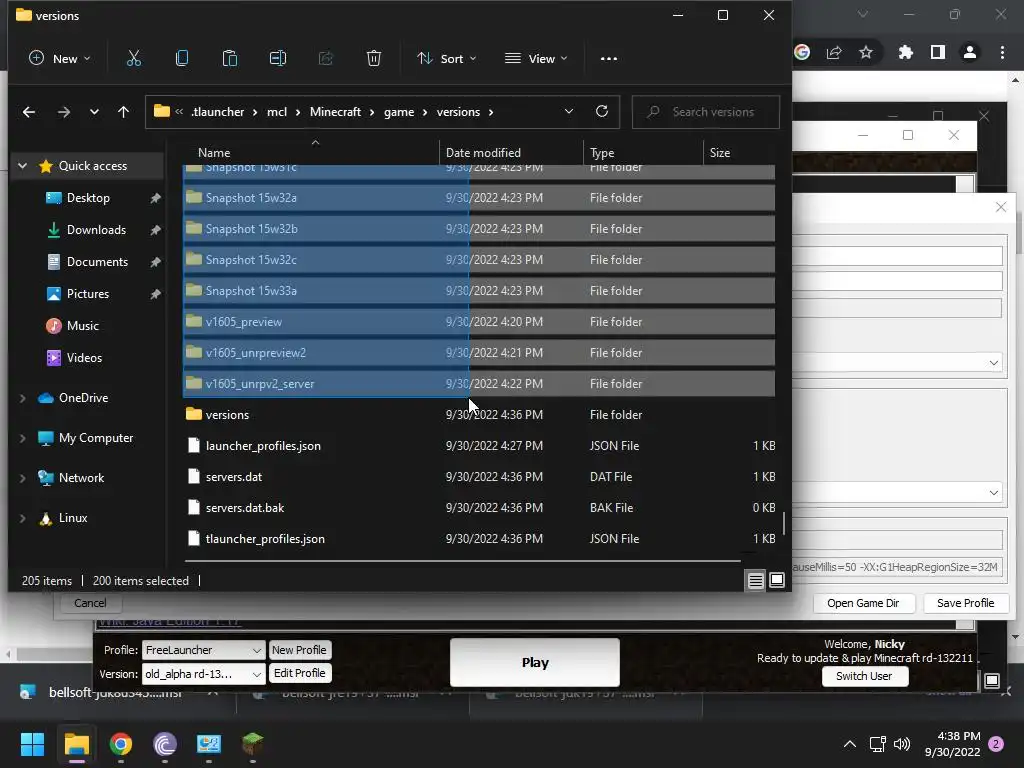This screenshot has height=768, width=1024.
Task: Expand the Network tree node
Action: [23, 478]
